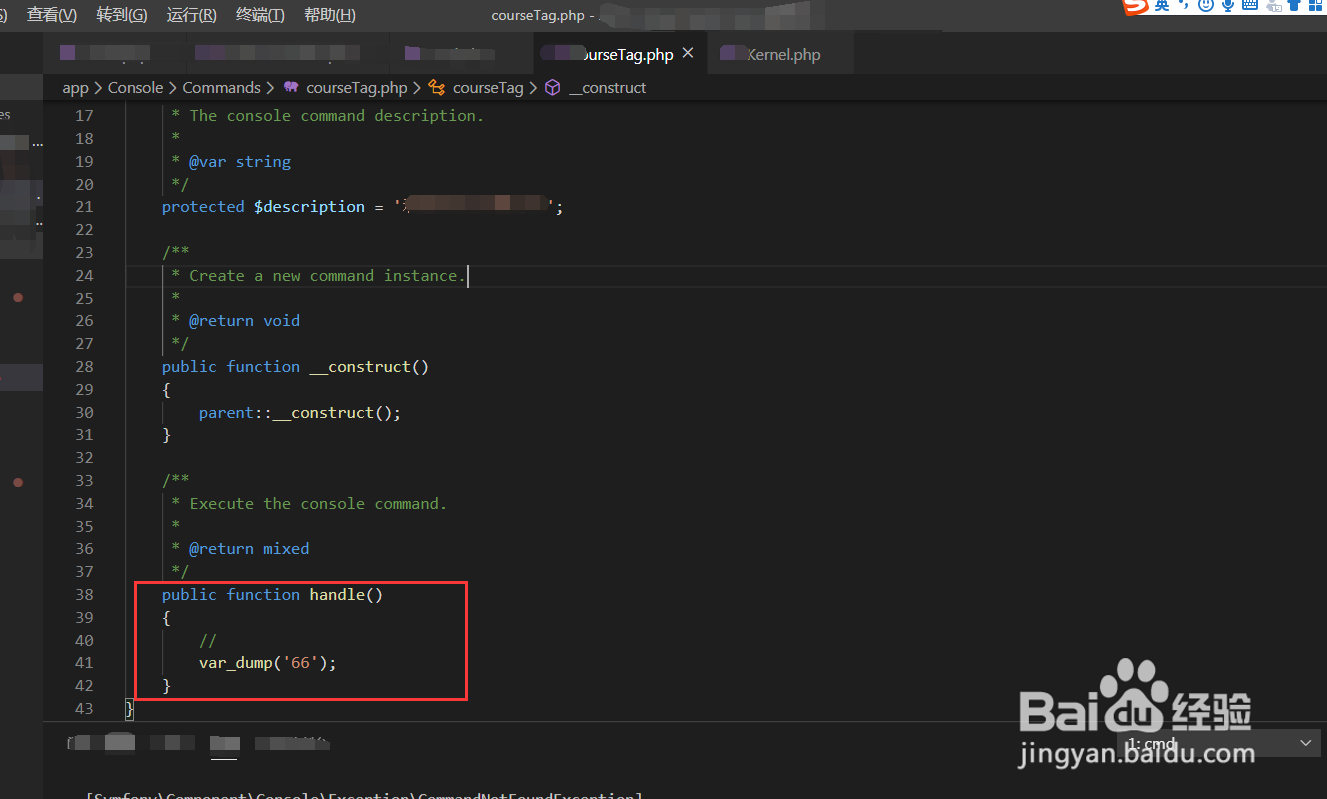Open courseTag class breadcrumb symbol list
Image resolution: width=1327 pixels, height=799 pixels.
(x=488, y=88)
